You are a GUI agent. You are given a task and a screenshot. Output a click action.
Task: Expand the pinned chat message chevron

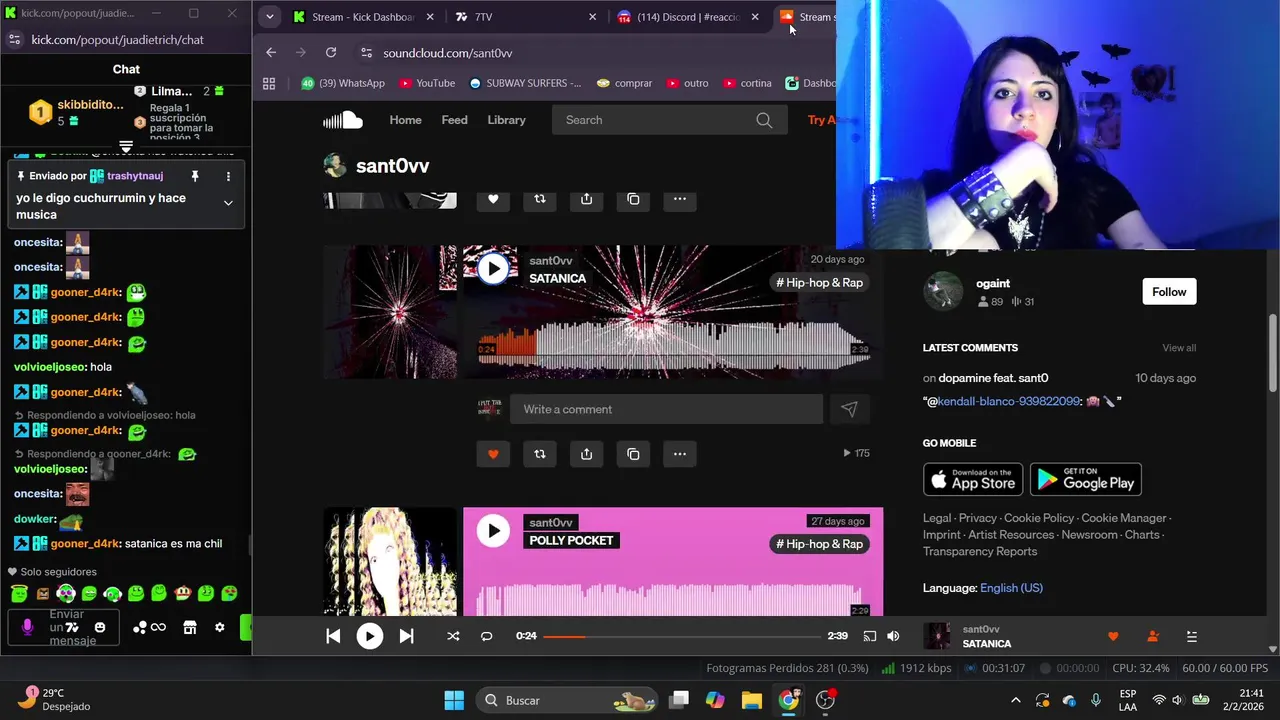coord(228,203)
